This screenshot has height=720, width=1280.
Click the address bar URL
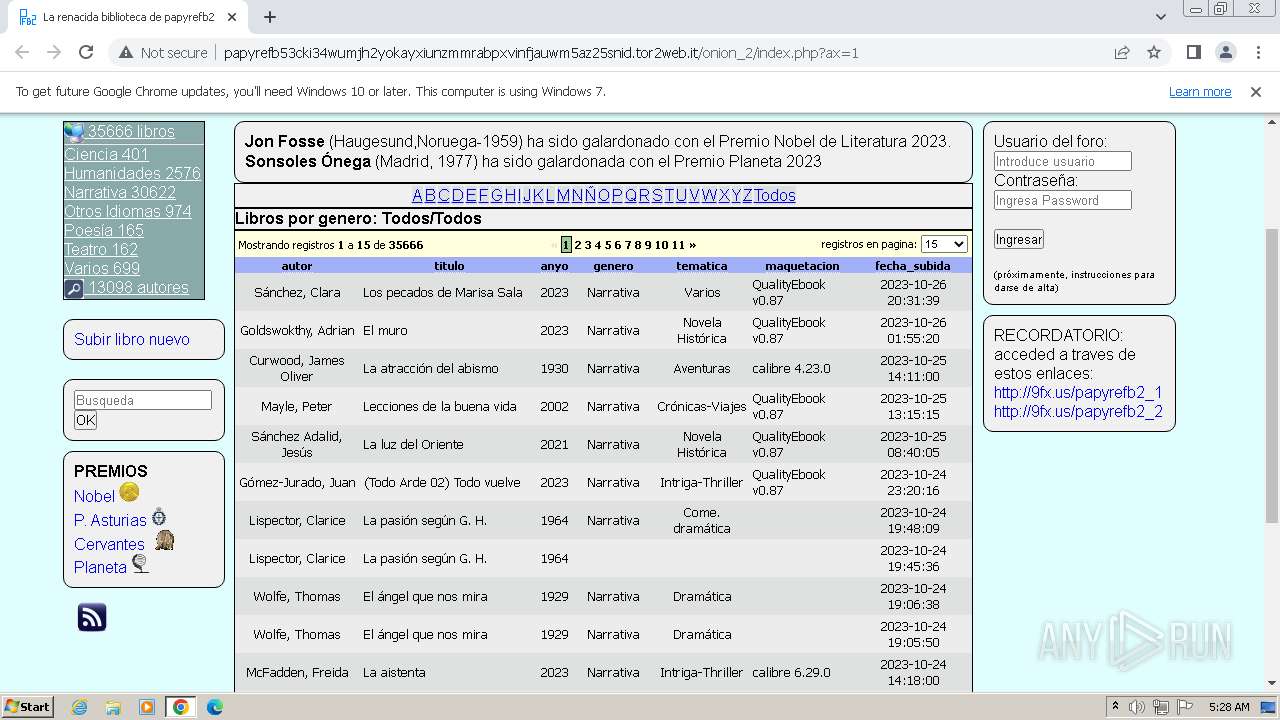pos(541,53)
